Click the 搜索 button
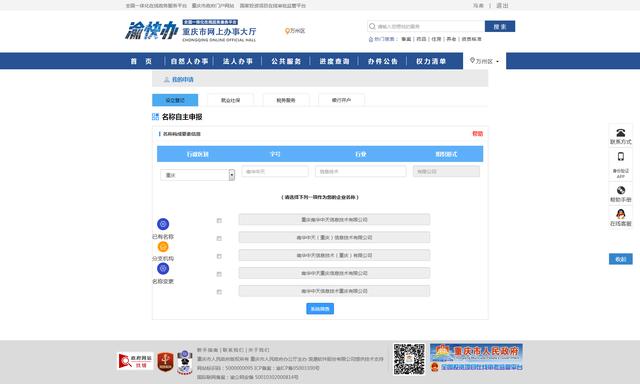The image size is (640, 384). (x=500, y=27)
